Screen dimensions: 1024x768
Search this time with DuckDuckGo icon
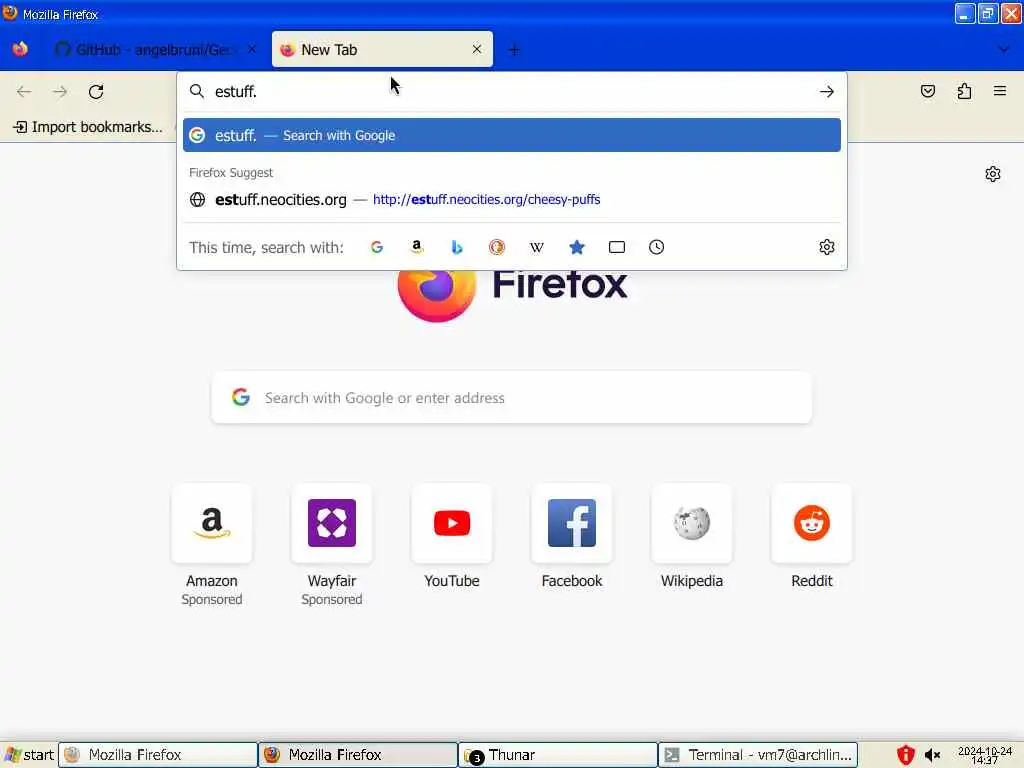tap(497, 247)
